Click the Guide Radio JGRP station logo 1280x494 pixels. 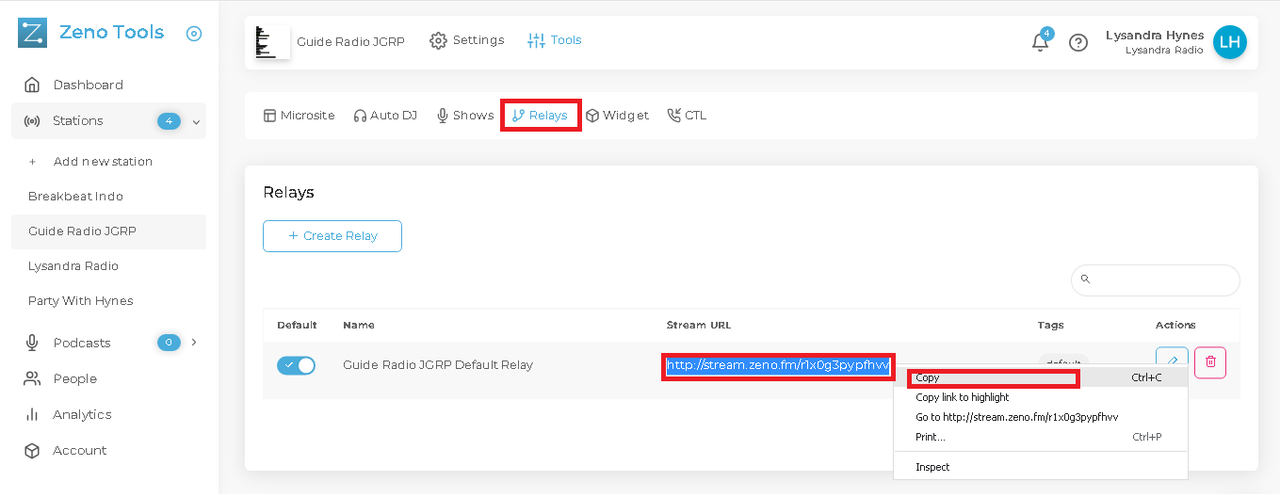[272, 42]
